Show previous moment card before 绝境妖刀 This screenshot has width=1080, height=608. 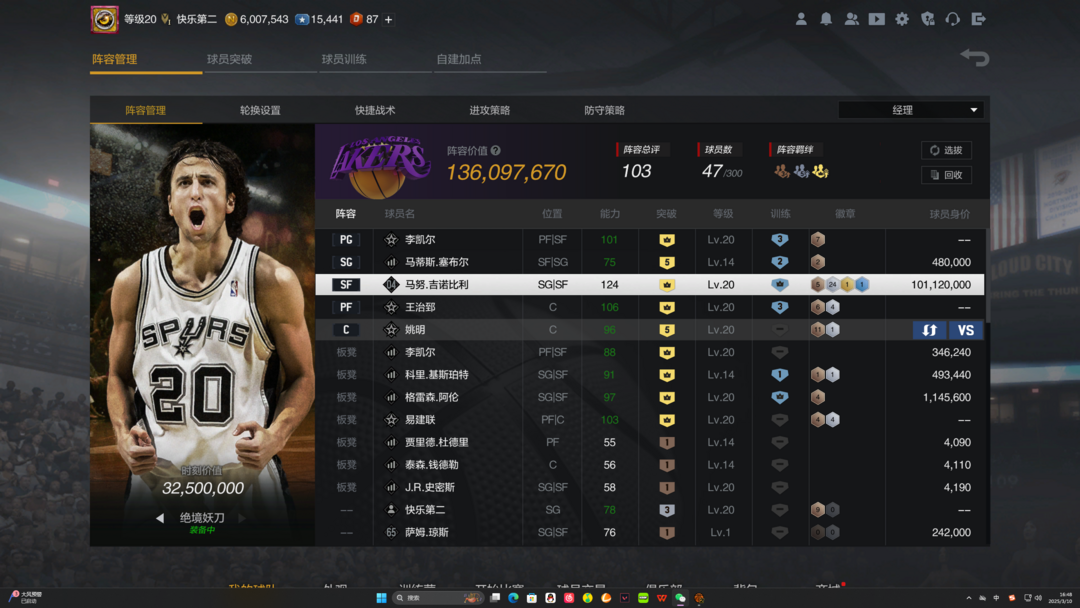coord(160,518)
